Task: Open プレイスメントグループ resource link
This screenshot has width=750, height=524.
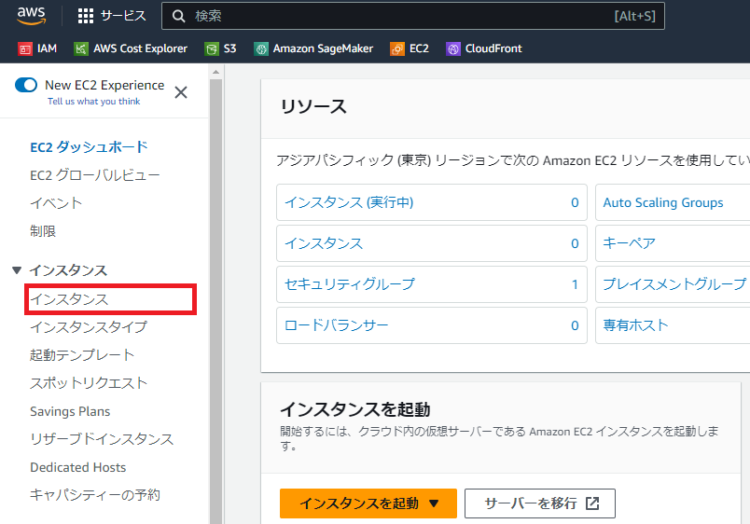Action: [674, 284]
